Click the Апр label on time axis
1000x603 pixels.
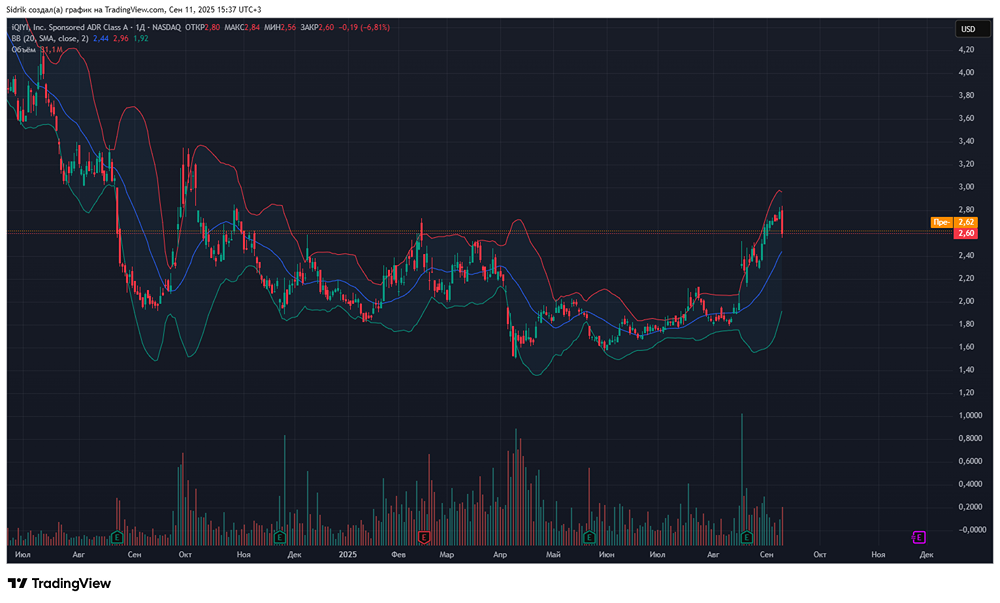click(x=500, y=555)
